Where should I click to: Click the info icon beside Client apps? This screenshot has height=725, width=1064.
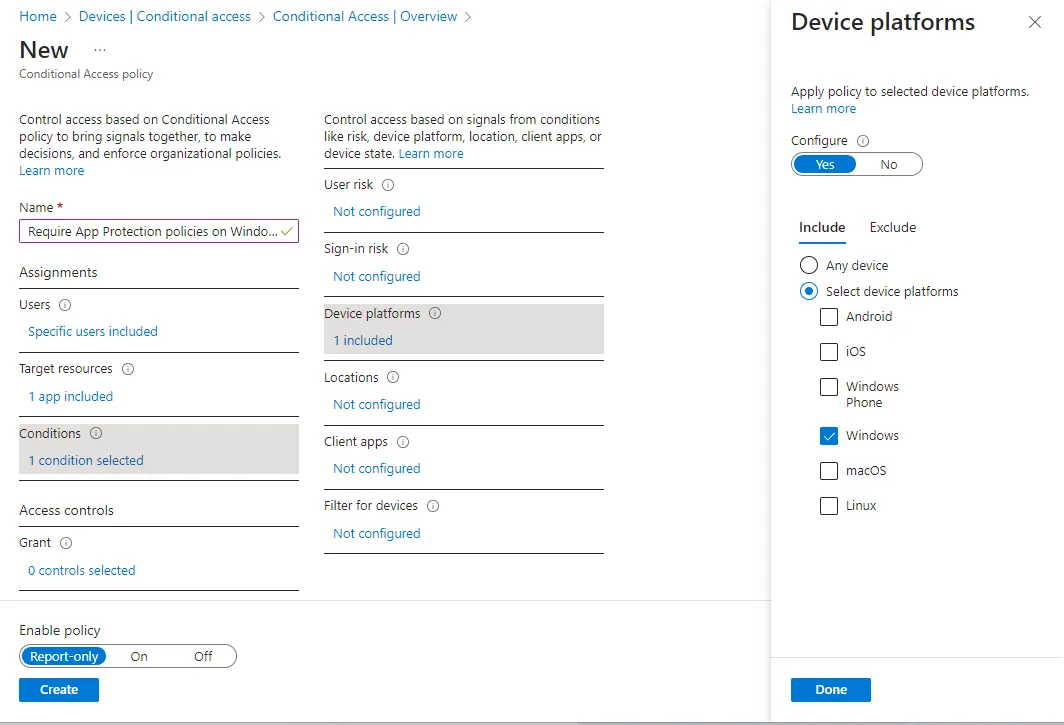pyautogui.click(x=402, y=442)
